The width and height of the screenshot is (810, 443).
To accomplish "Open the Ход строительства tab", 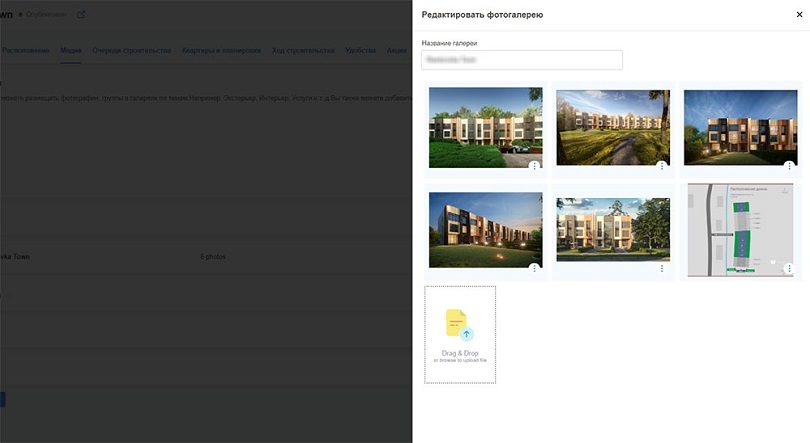I will tap(303, 51).
